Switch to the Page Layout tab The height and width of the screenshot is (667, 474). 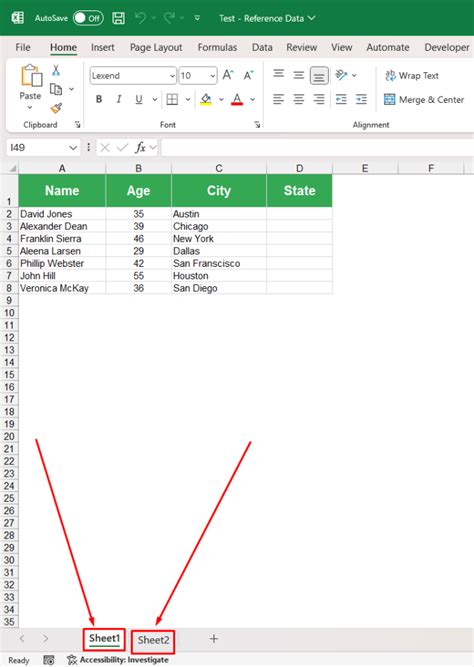156,47
